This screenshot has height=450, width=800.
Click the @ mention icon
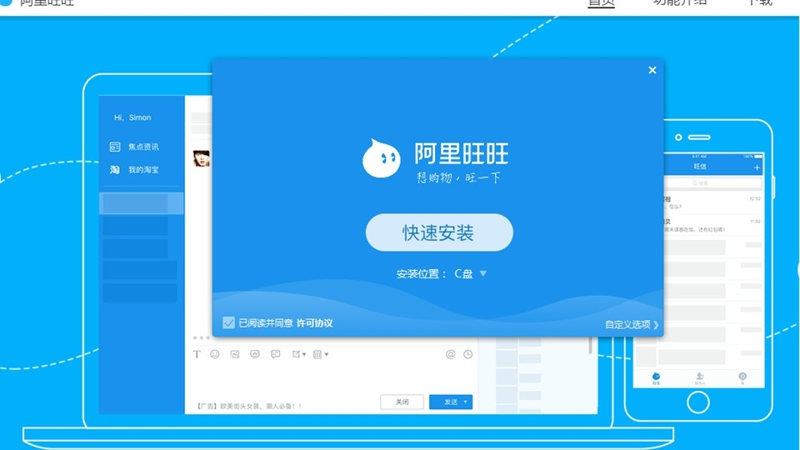(x=450, y=354)
